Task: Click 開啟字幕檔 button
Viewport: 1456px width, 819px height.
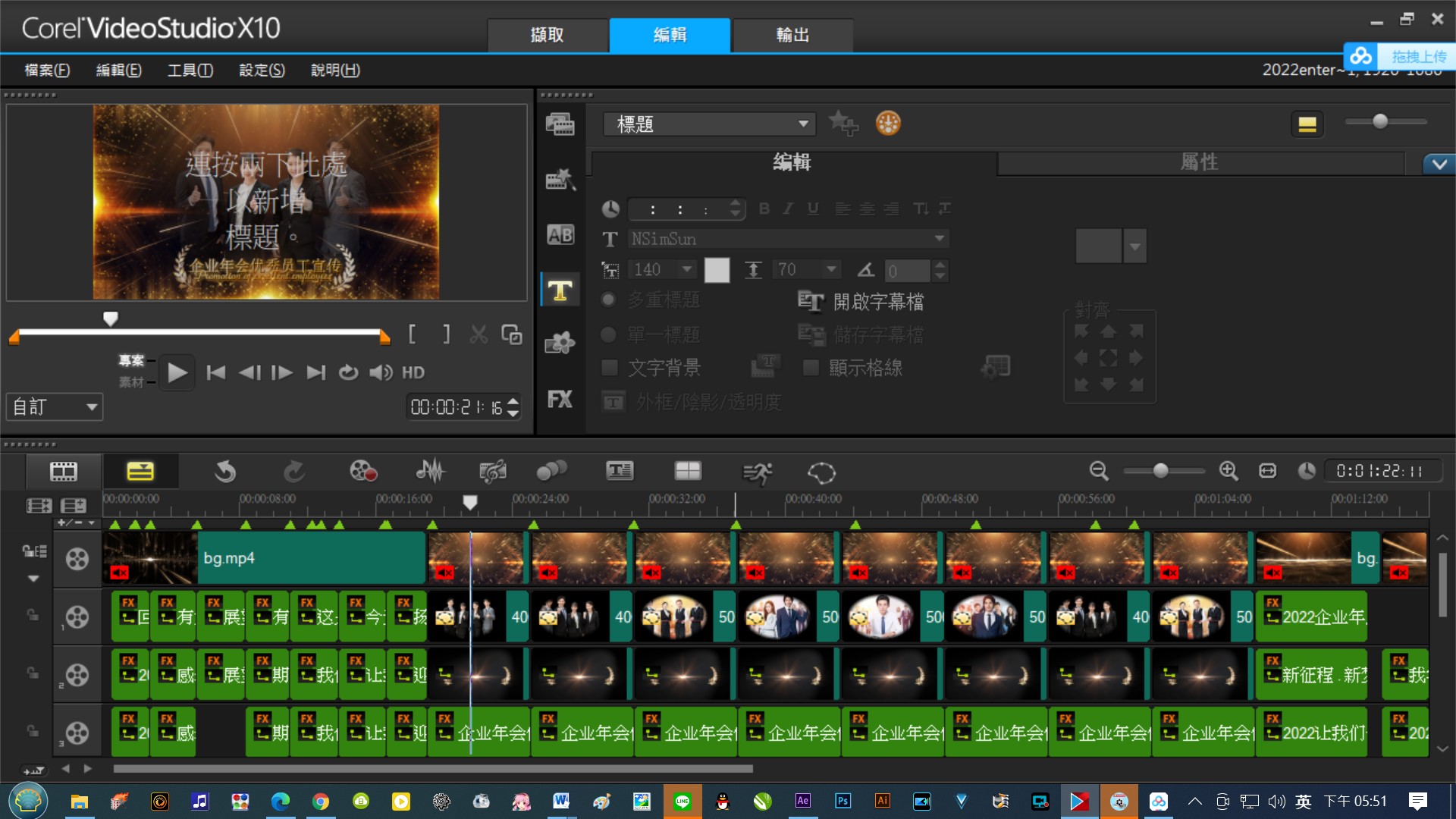Action: pyautogui.click(x=861, y=302)
